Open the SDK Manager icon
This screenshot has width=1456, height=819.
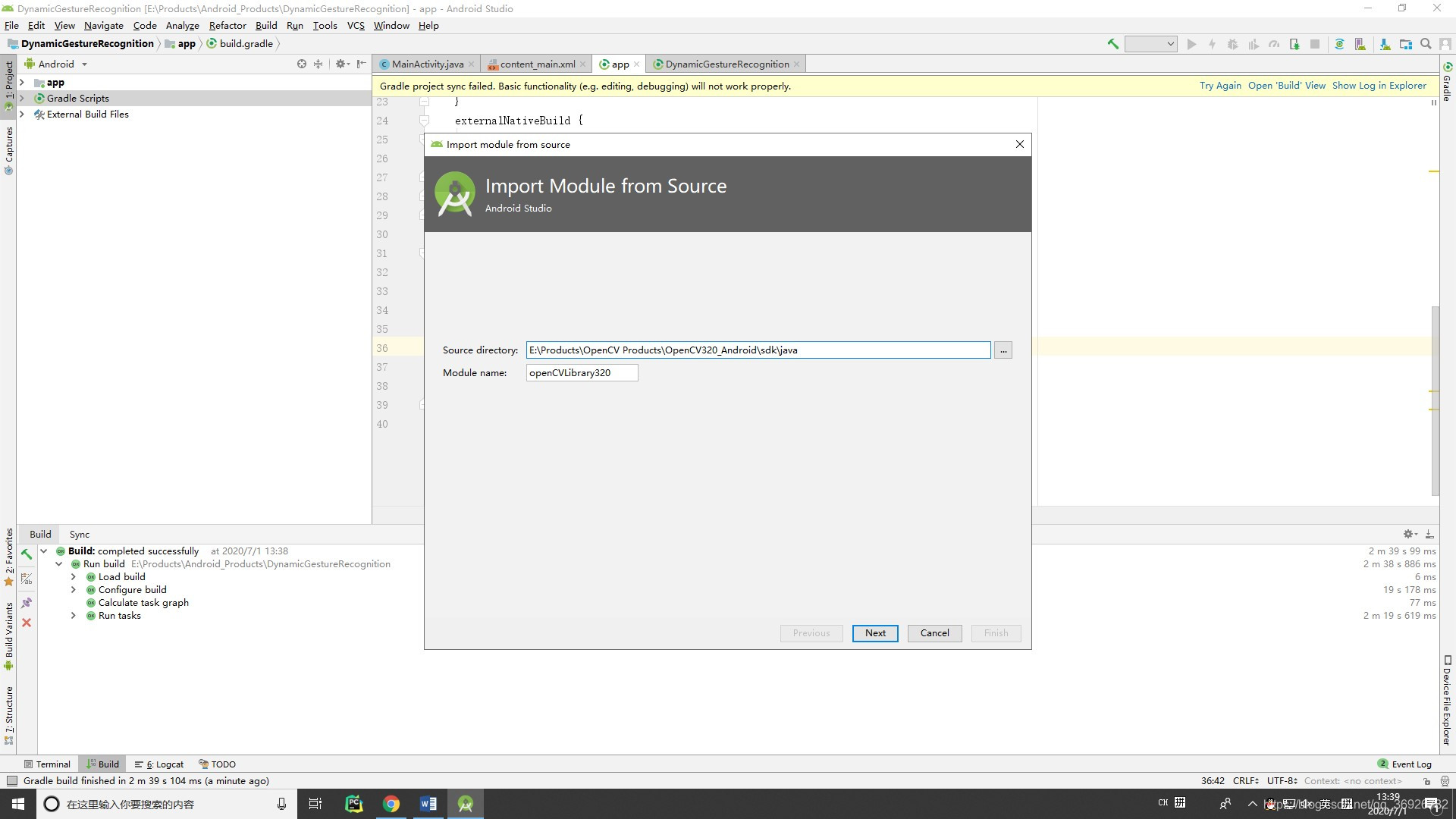point(1385,44)
